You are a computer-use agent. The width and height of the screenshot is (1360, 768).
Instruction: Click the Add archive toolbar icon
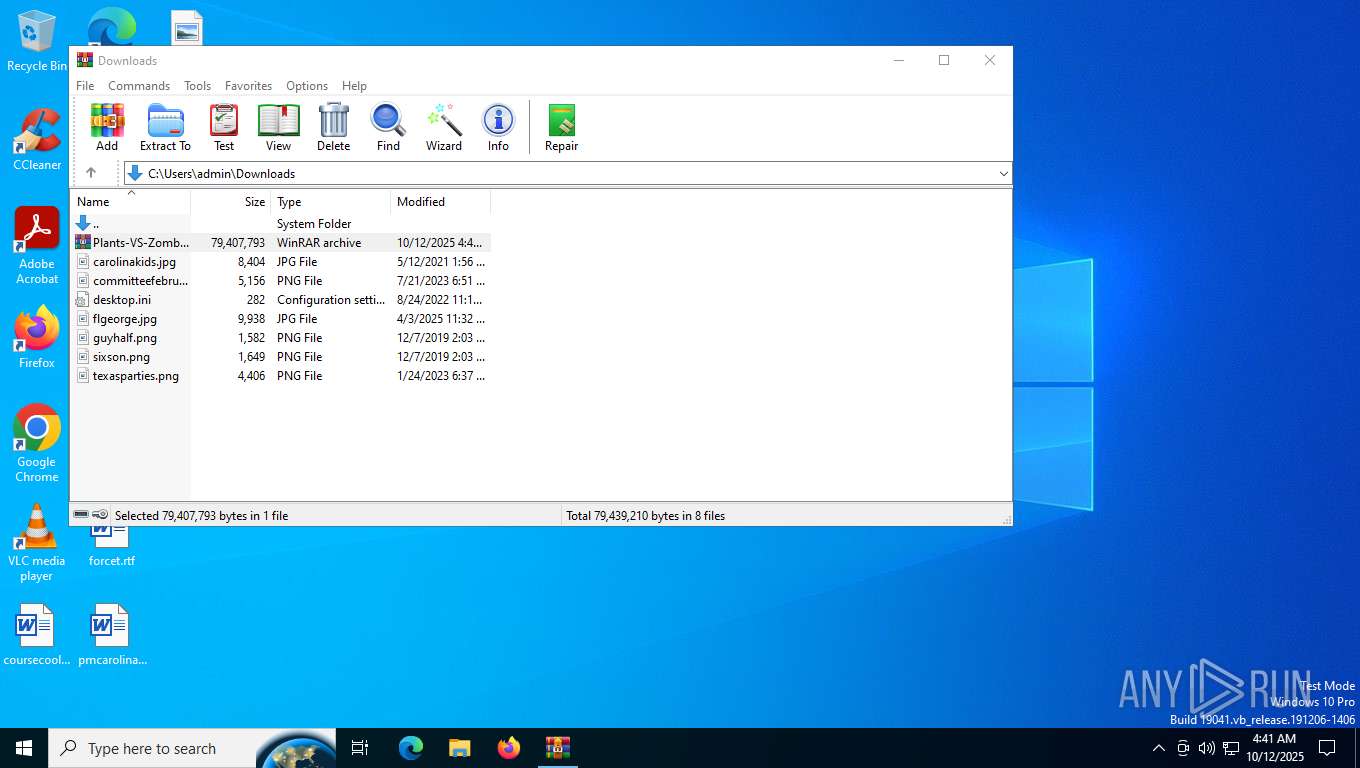pyautogui.click(x=107, y=127)
